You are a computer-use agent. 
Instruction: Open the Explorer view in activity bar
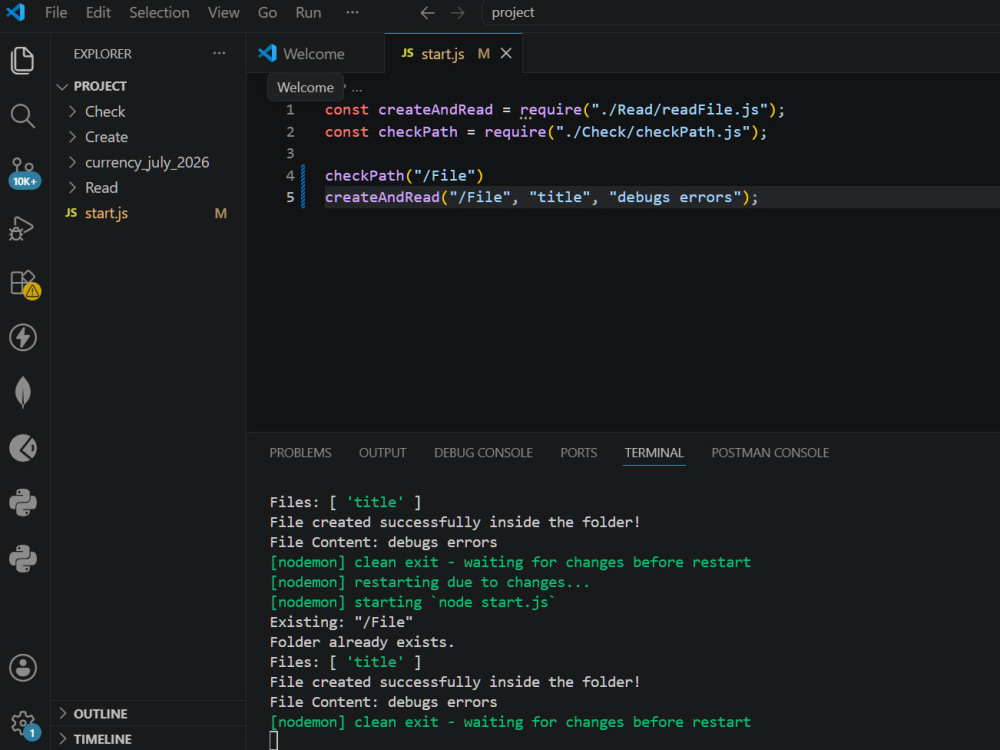tap(23, 61)
